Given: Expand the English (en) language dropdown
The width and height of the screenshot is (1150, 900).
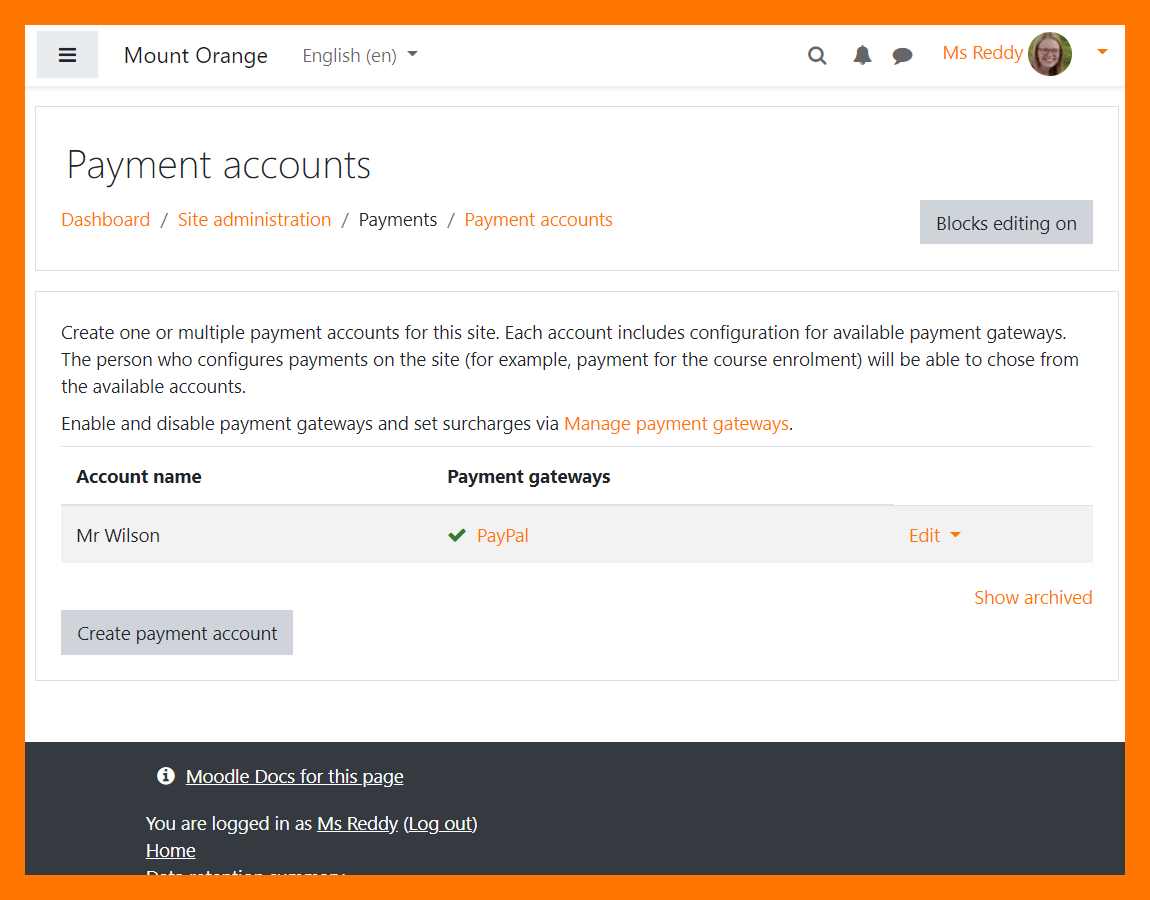Looking at the screenshot, I should [x=360, y=56].
